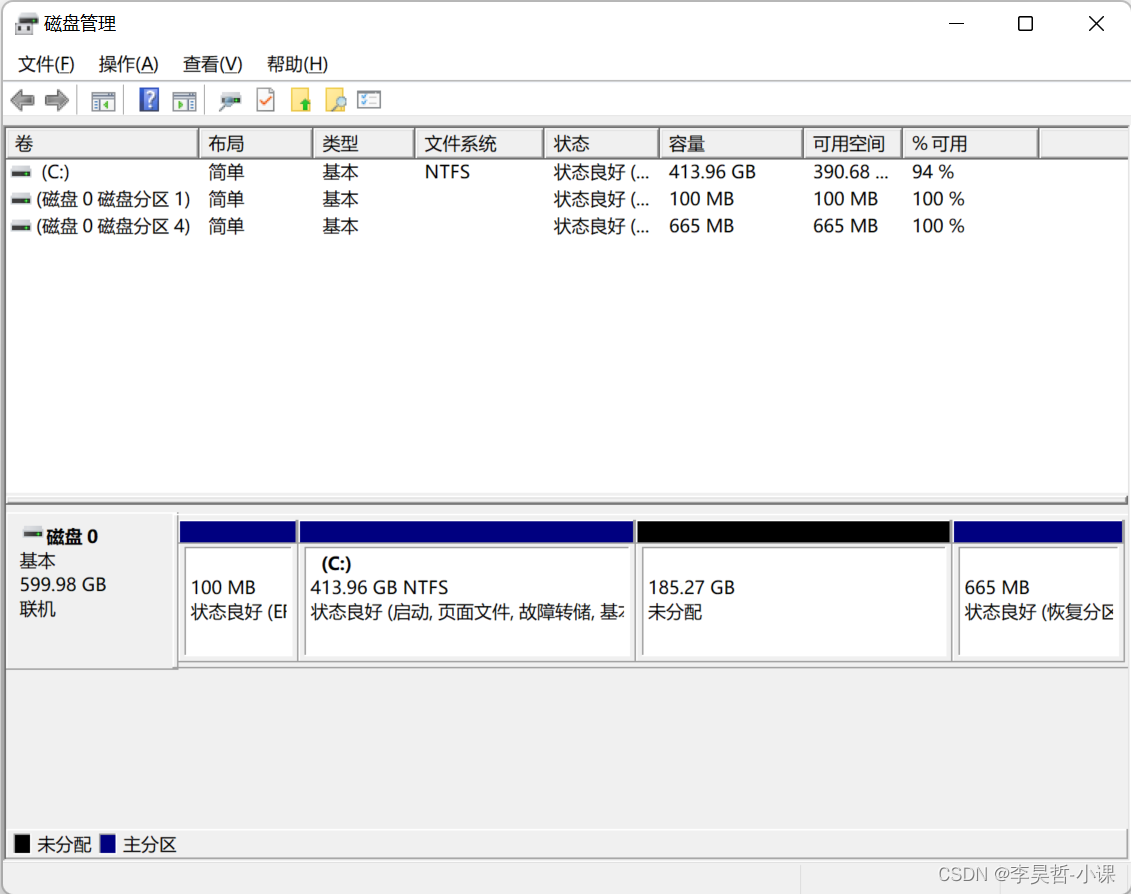The image size is (1131, 894).
Task: Select the 665 MB recovery partition block
Action: (1038, 590)
